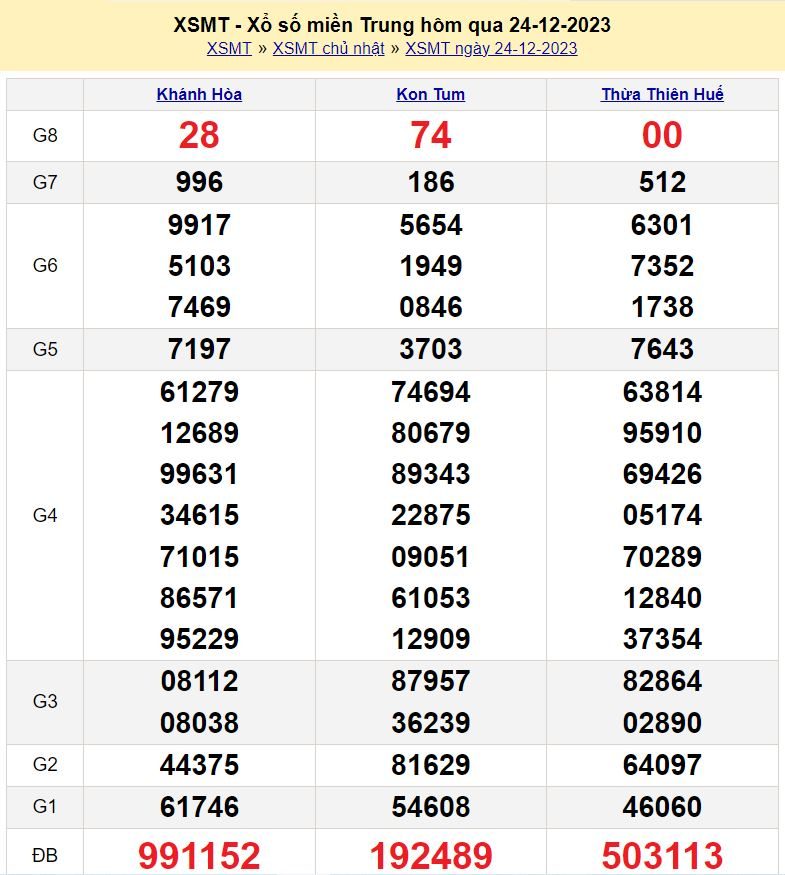Select G3 result 08112
785x875 pixels.
[x=199, y=682]
